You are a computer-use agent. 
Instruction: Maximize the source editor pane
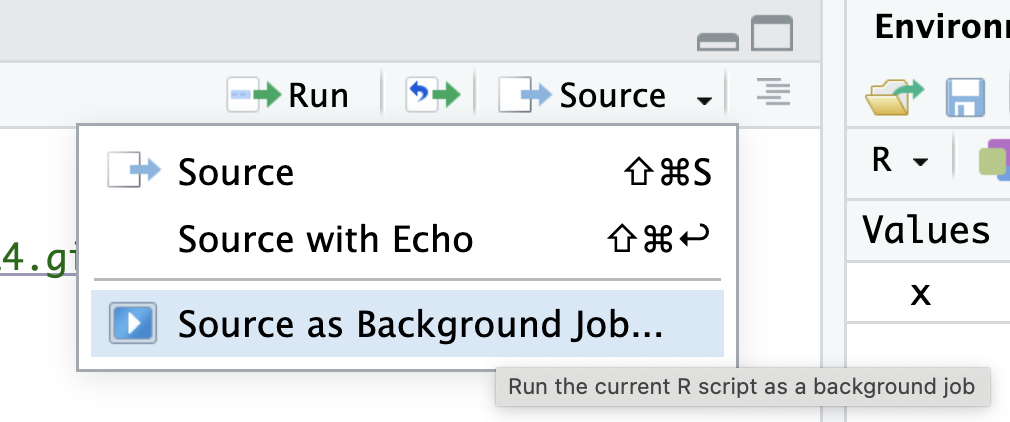772,35
